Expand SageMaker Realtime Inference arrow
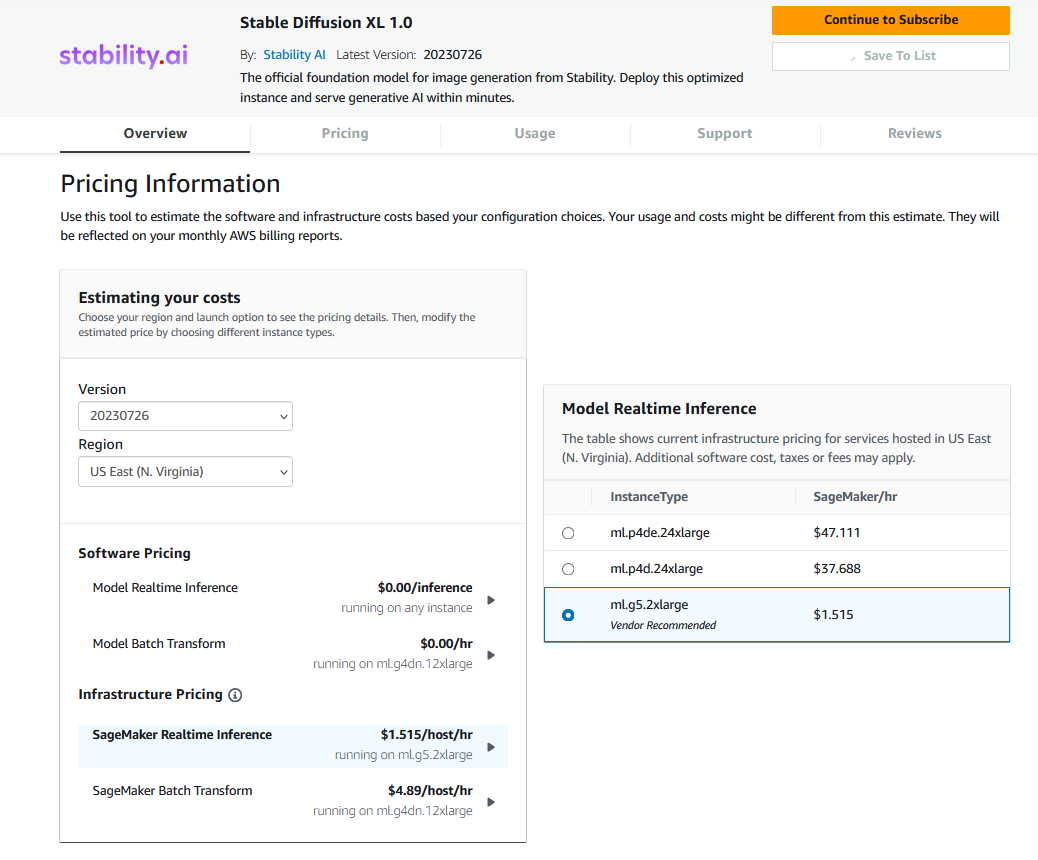 491,747
